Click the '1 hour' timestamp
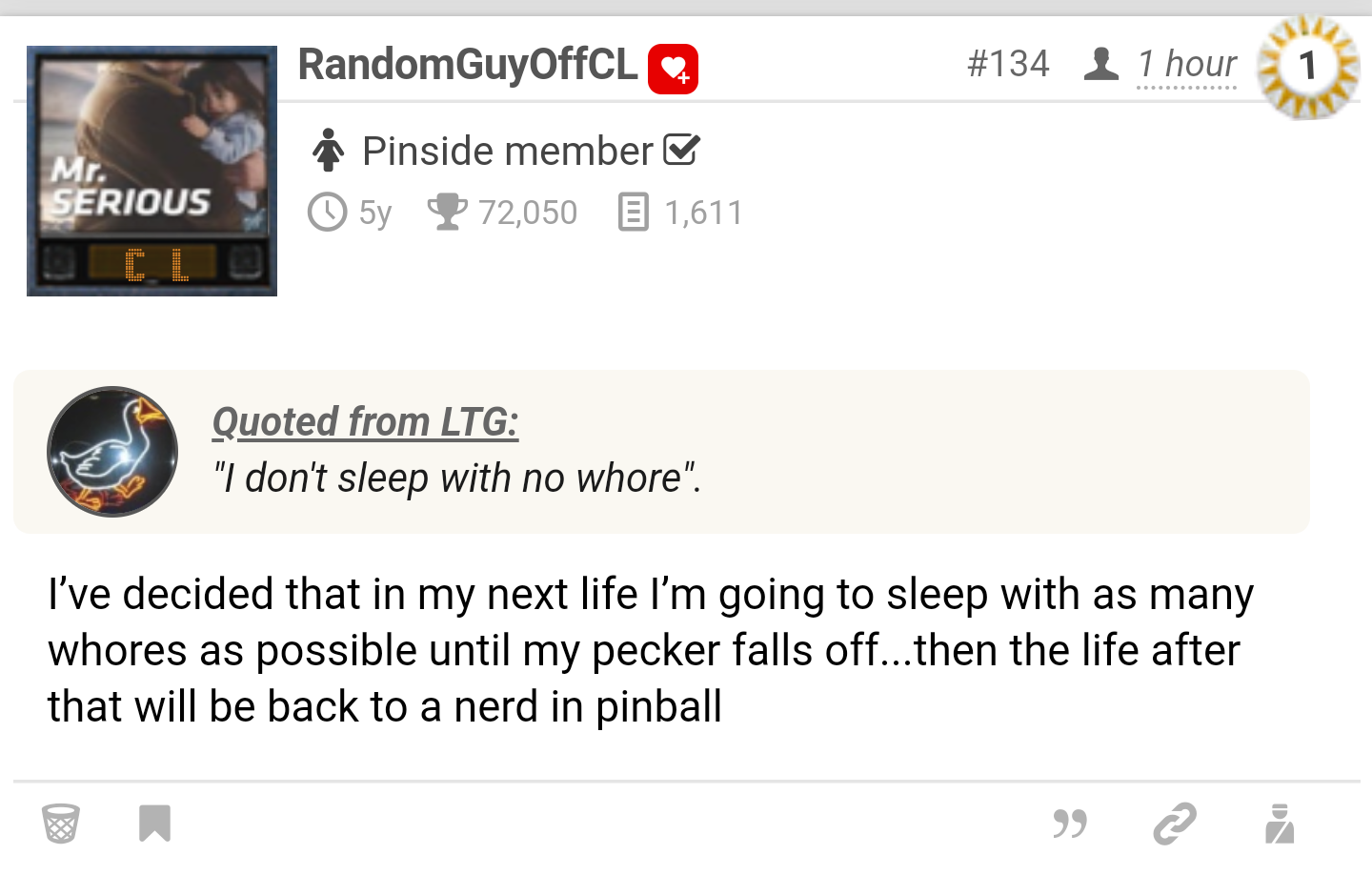The image size is (1372, 875). point(1186,65)
